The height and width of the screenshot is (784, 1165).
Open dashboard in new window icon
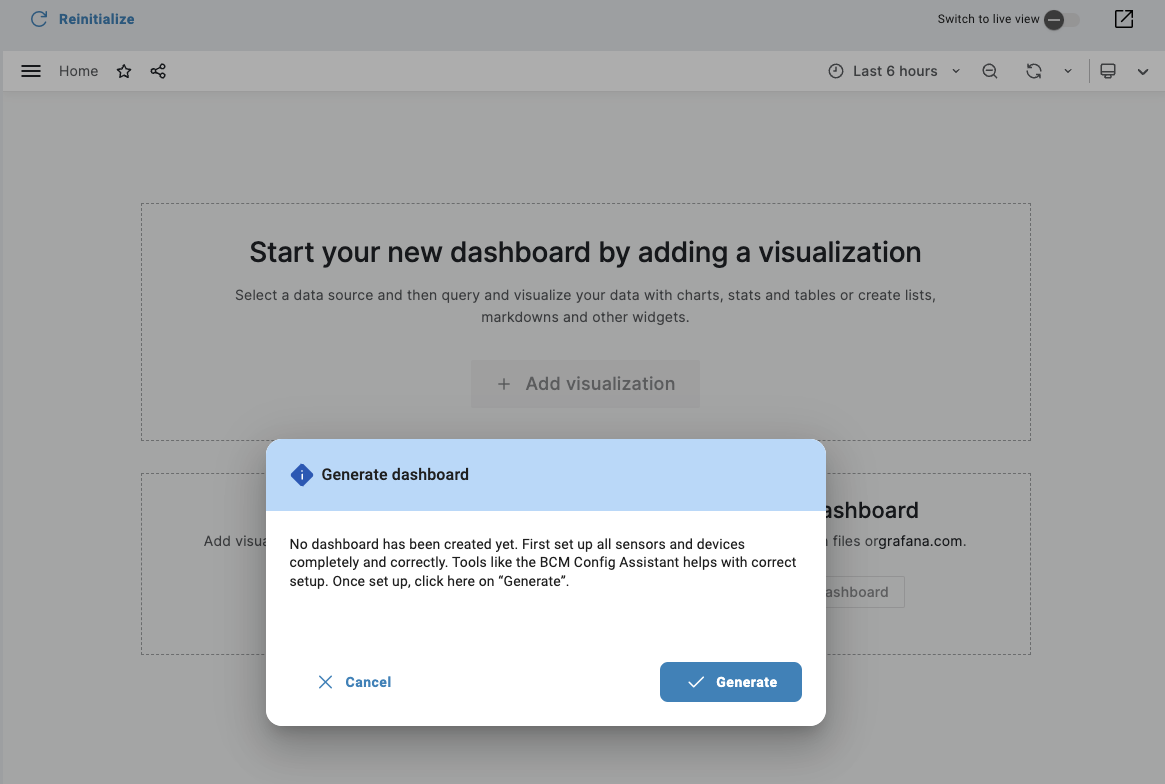point(1124,19)
